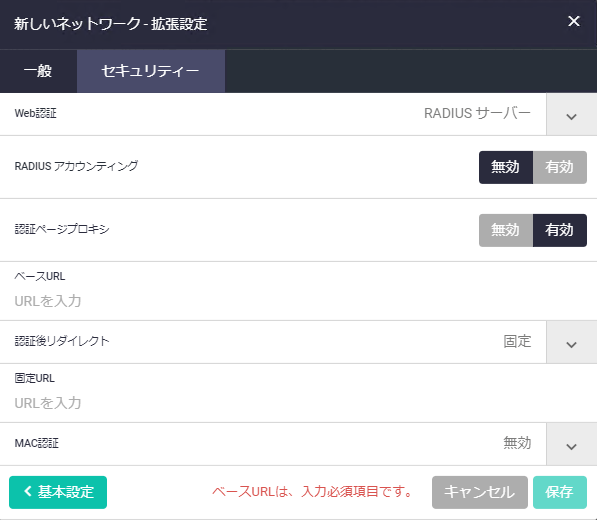Disable 認証ページプロキシ with 無効
The height and width of the screenshot is (520, 597).
tap(506, 230)
